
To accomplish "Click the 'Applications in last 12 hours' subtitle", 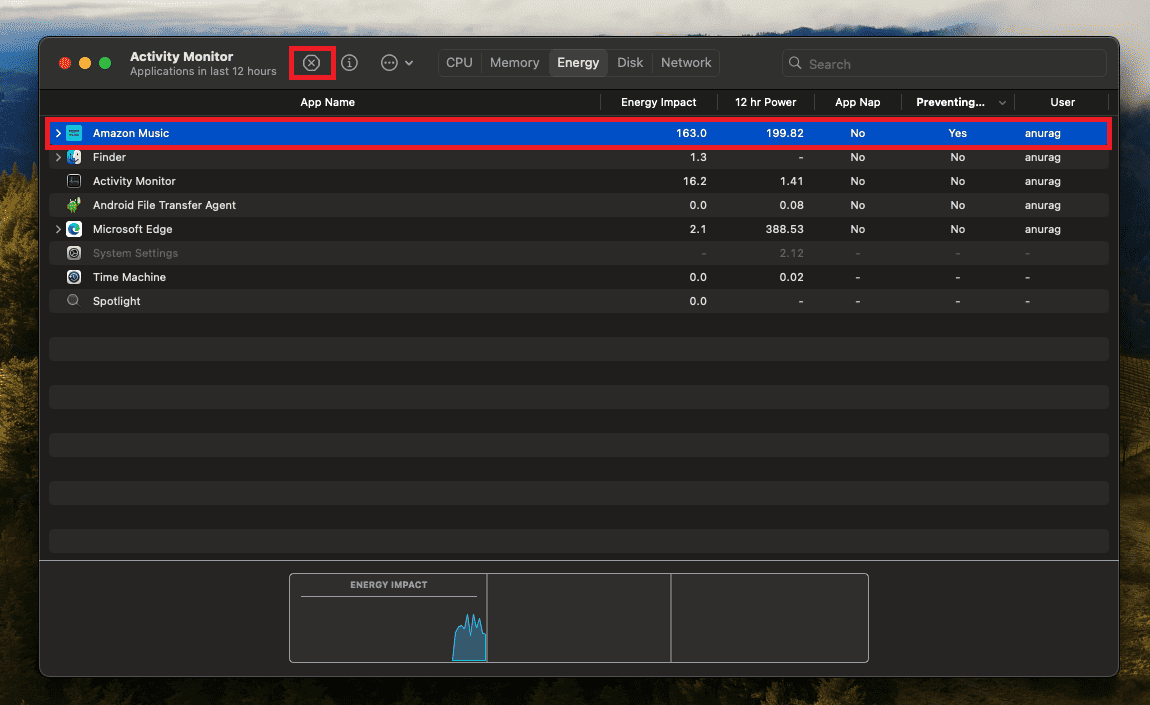I will point(203,71).
